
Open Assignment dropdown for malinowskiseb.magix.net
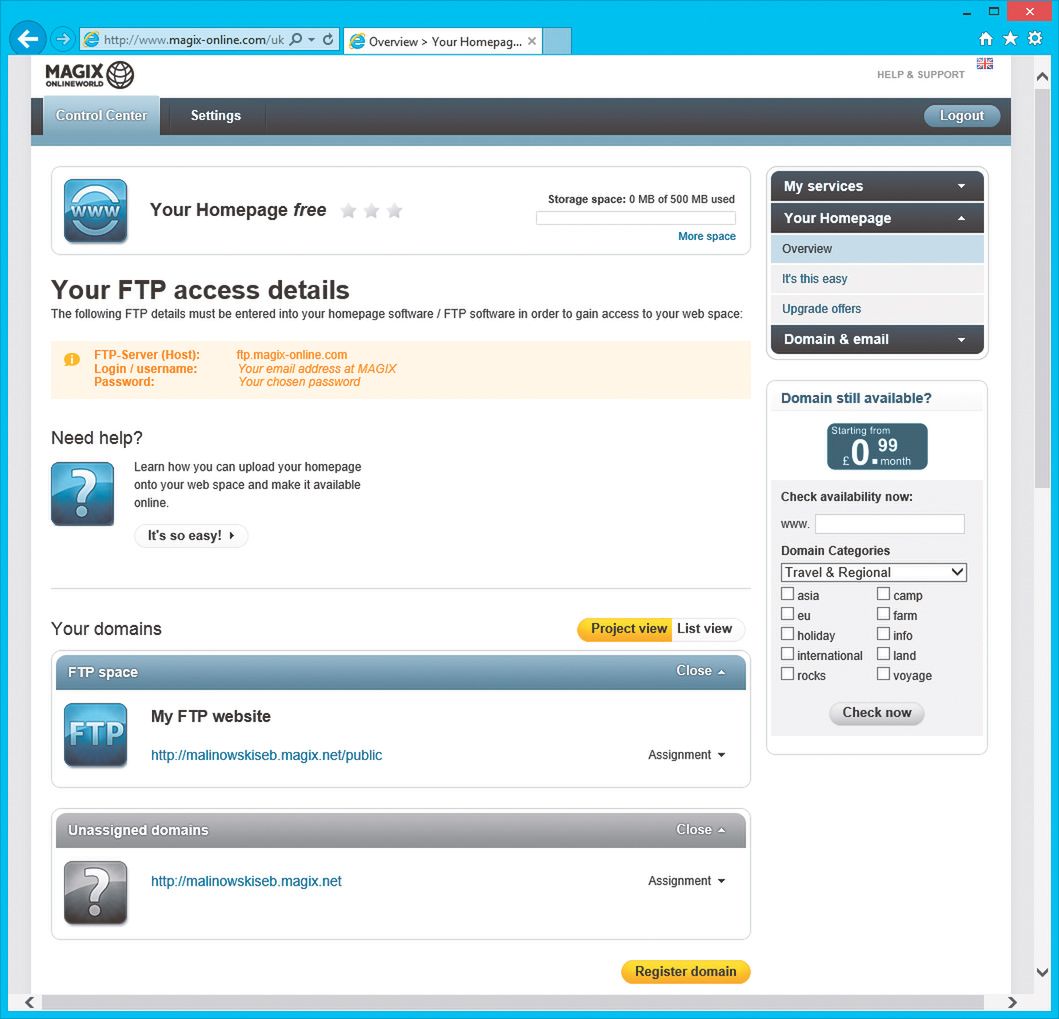click(686, 881)
